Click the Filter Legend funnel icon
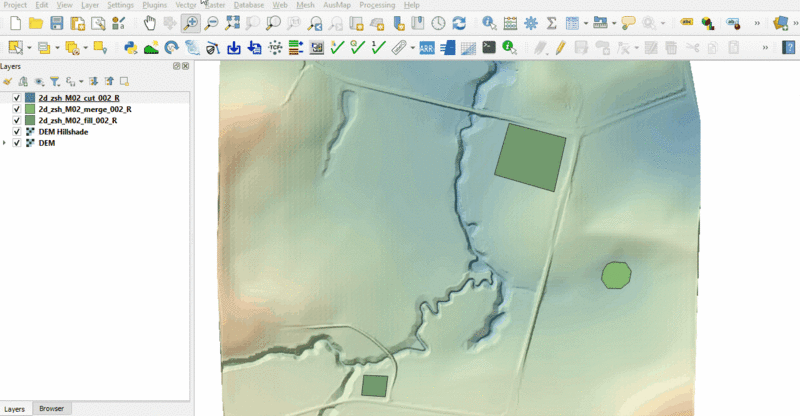This screenshot has width=800, height=416. 54,81
